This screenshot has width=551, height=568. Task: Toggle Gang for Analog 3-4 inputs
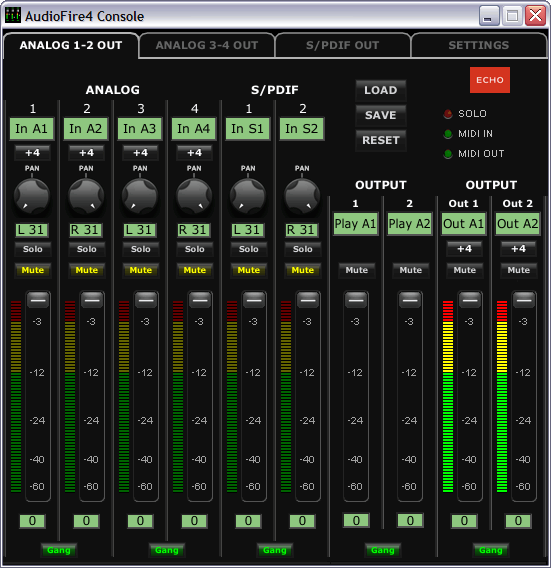[167, 550]
